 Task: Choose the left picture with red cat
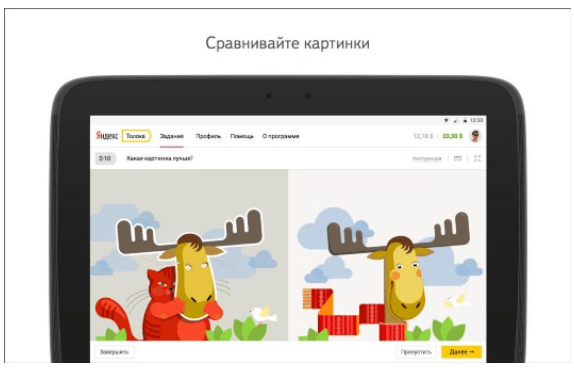pos(189,255)
